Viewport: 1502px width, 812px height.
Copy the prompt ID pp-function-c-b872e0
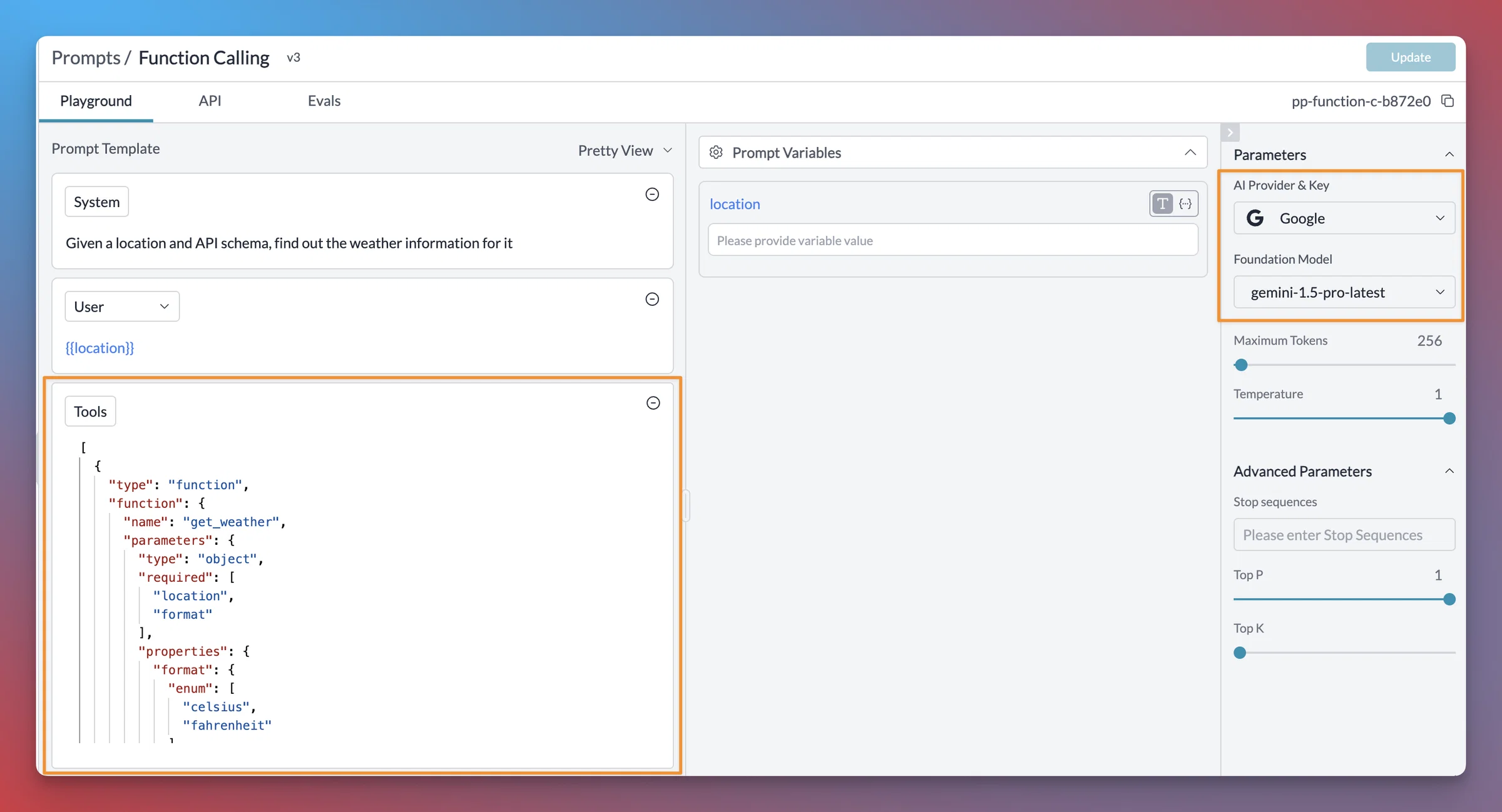click(1448, 101)
